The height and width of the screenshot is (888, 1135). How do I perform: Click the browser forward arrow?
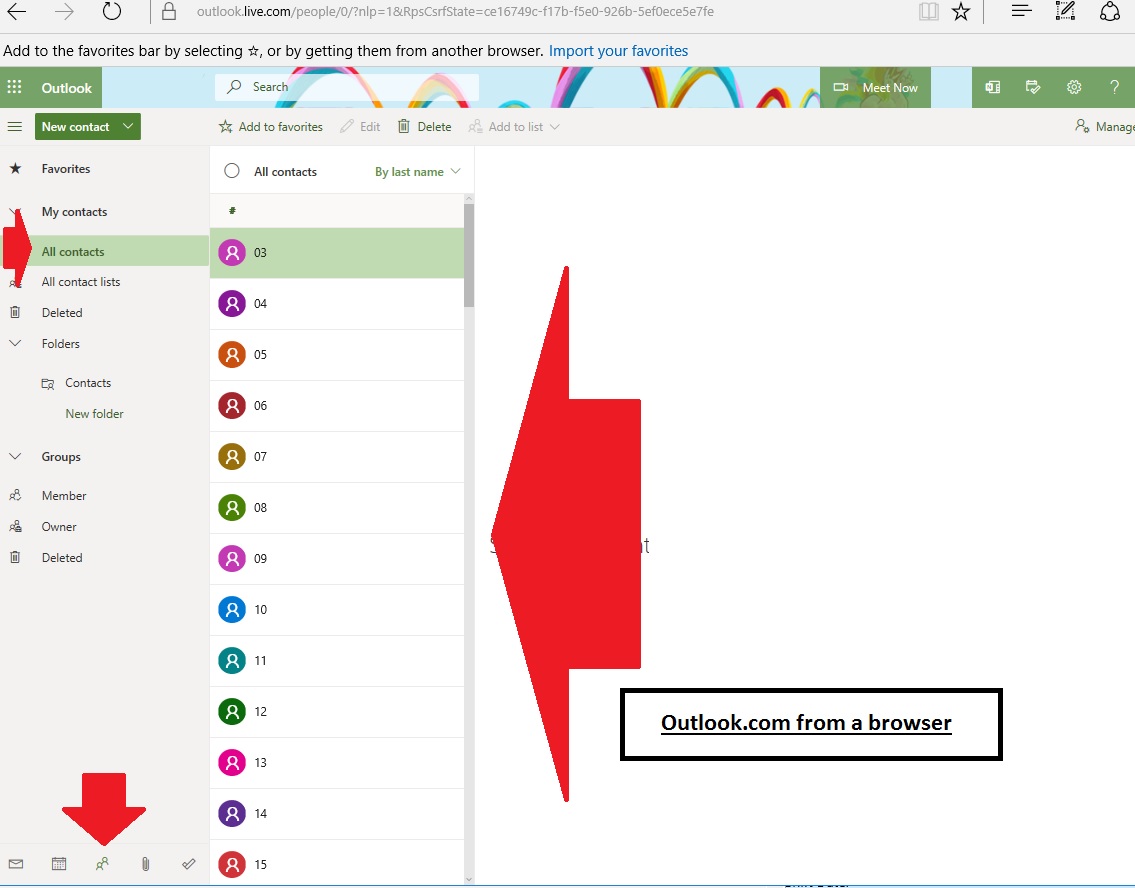point(64,12)
